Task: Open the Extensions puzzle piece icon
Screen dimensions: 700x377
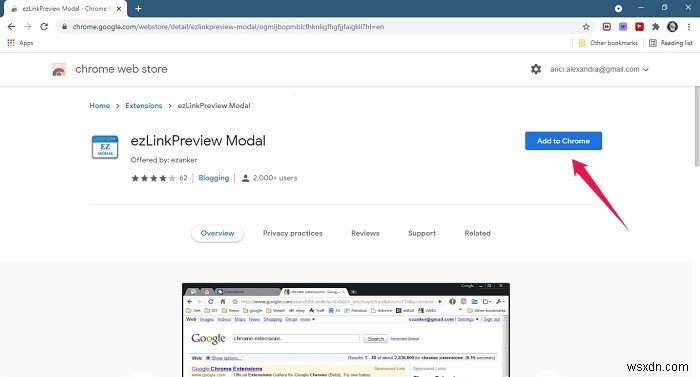Action: point(655,27)
